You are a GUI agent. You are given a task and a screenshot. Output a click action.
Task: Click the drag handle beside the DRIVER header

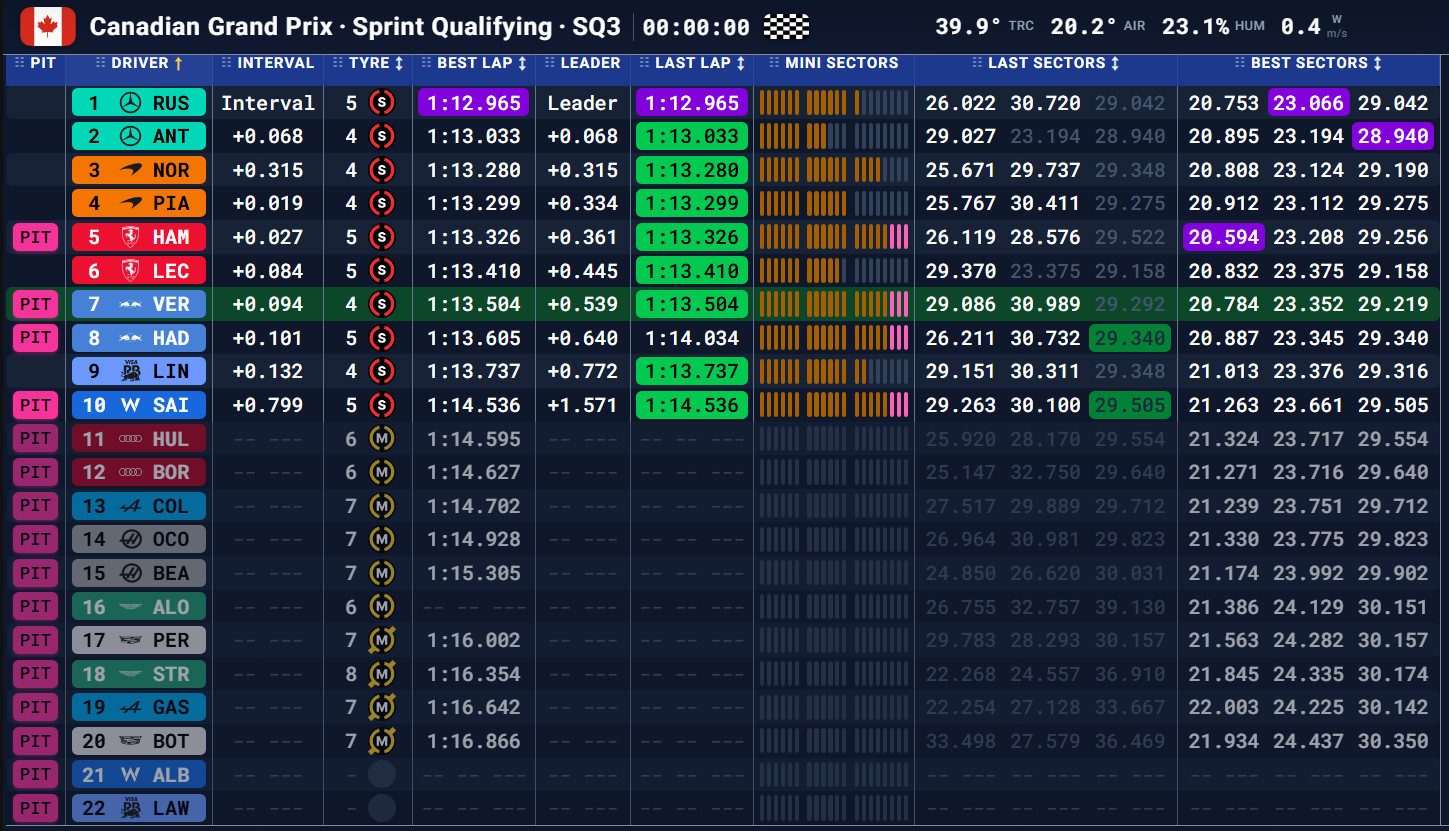pos(100,63)
